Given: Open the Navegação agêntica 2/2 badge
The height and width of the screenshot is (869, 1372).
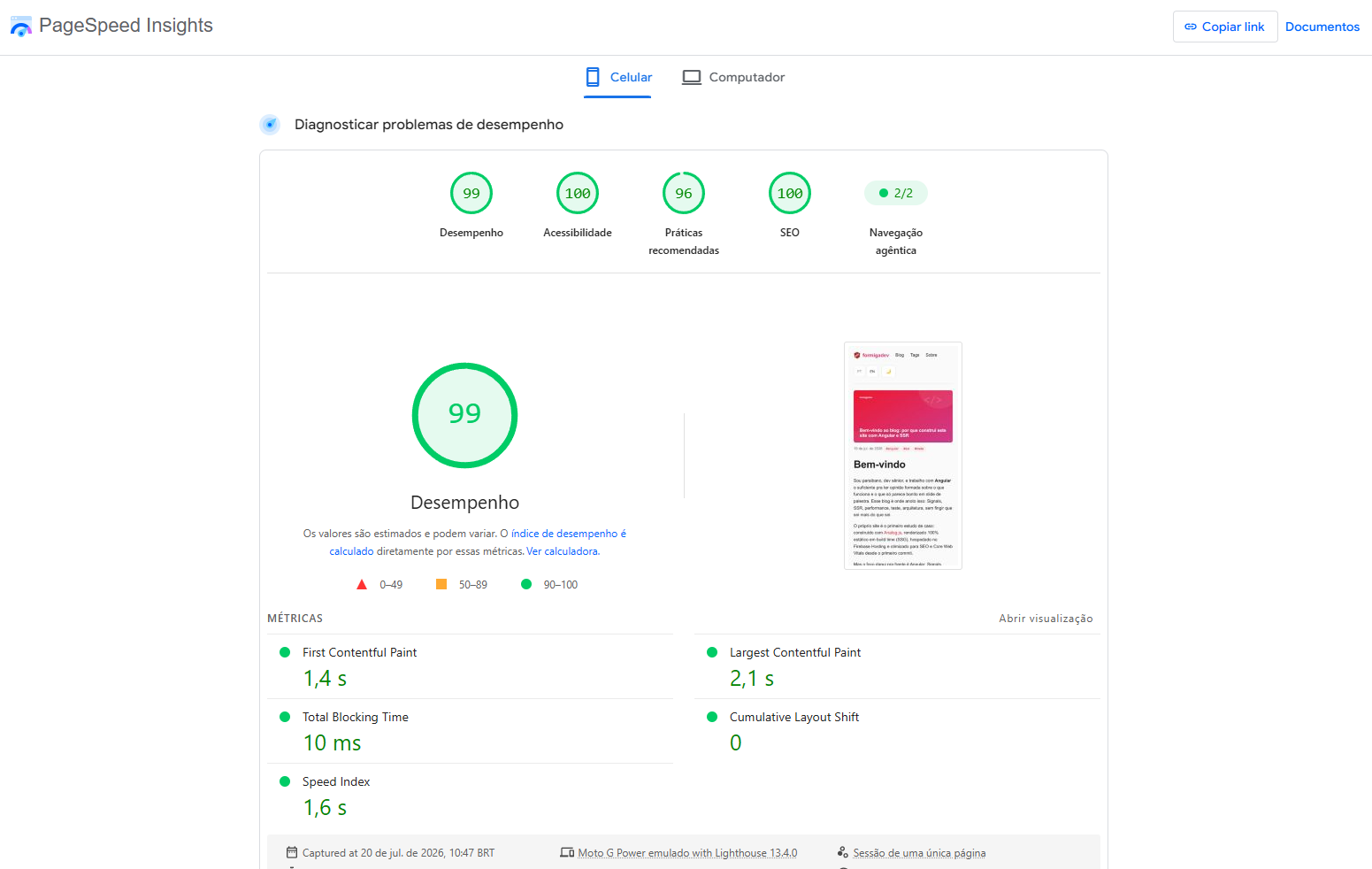Looking at the screenshot, I should (x=896, y=193).
